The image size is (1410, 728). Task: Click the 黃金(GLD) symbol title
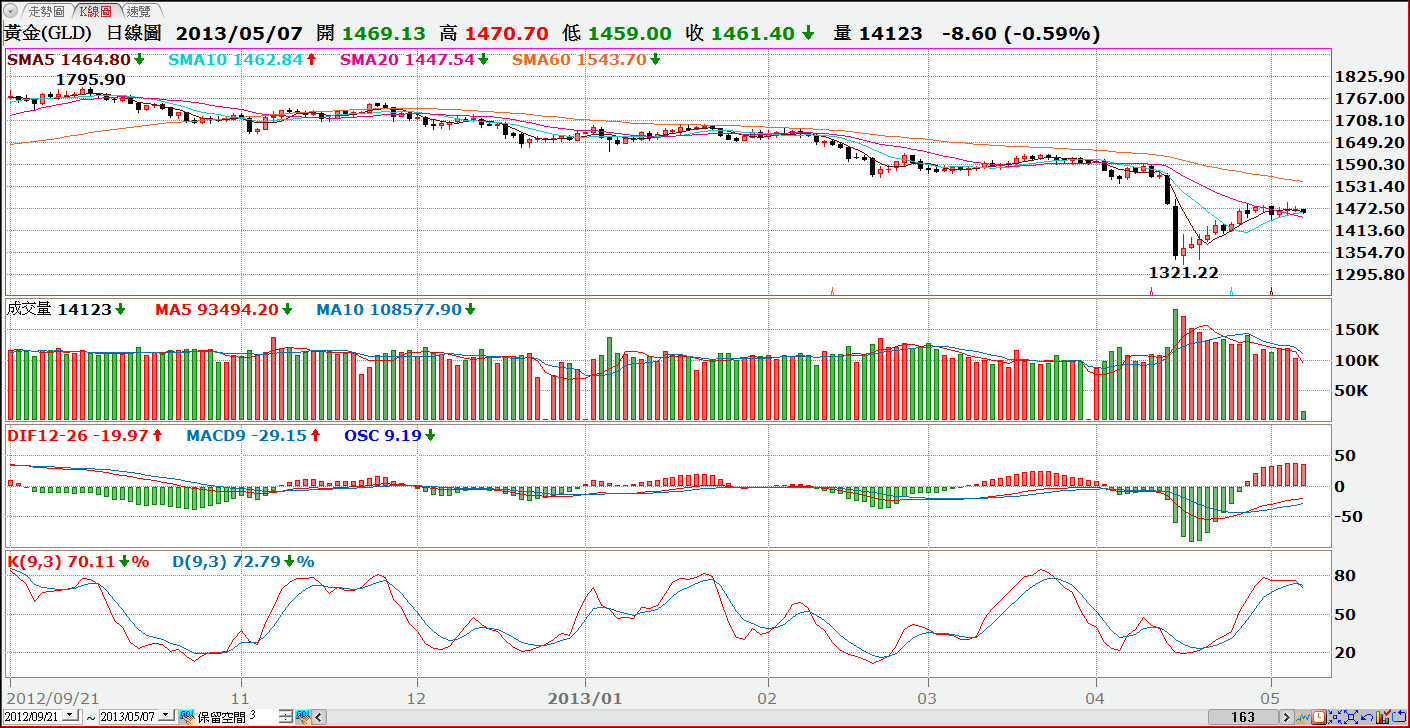[48, 33]
